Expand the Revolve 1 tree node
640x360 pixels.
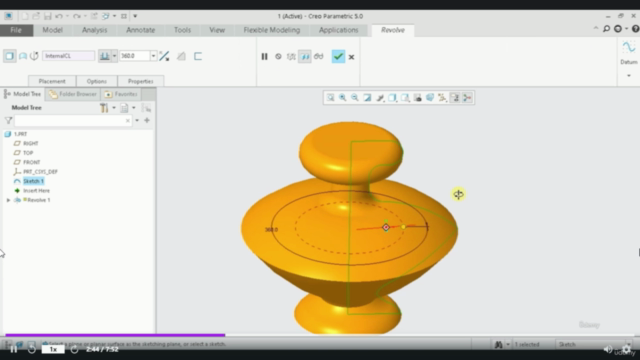click(x=8, y=200)
